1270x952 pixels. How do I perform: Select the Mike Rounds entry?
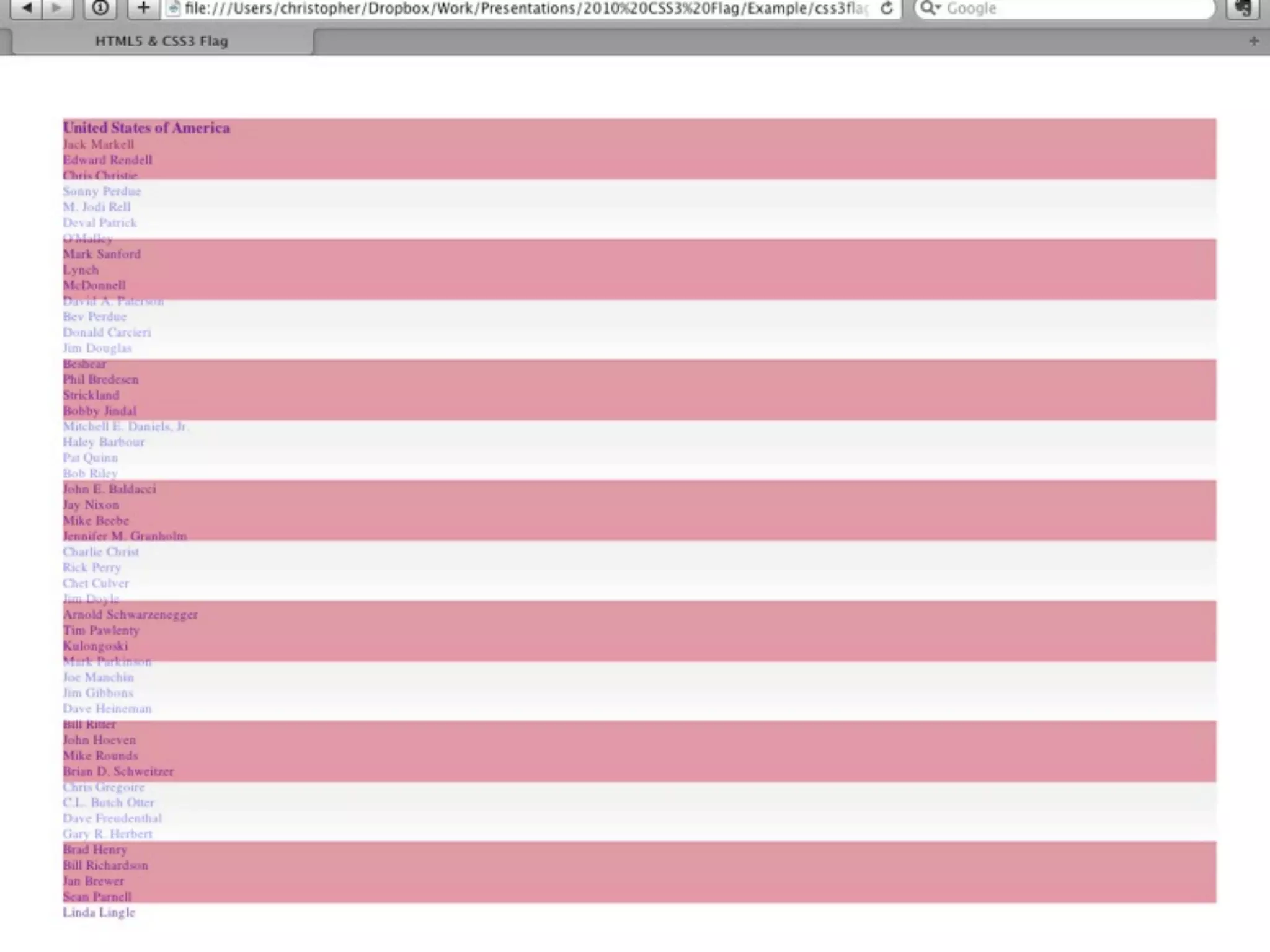[100, 756]
